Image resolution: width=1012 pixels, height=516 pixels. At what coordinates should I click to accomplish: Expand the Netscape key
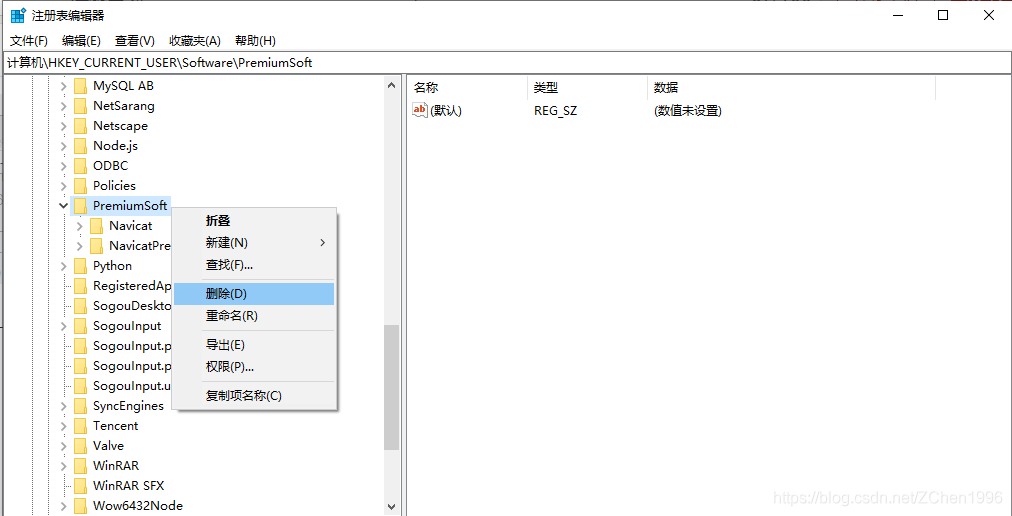point(63,126)
